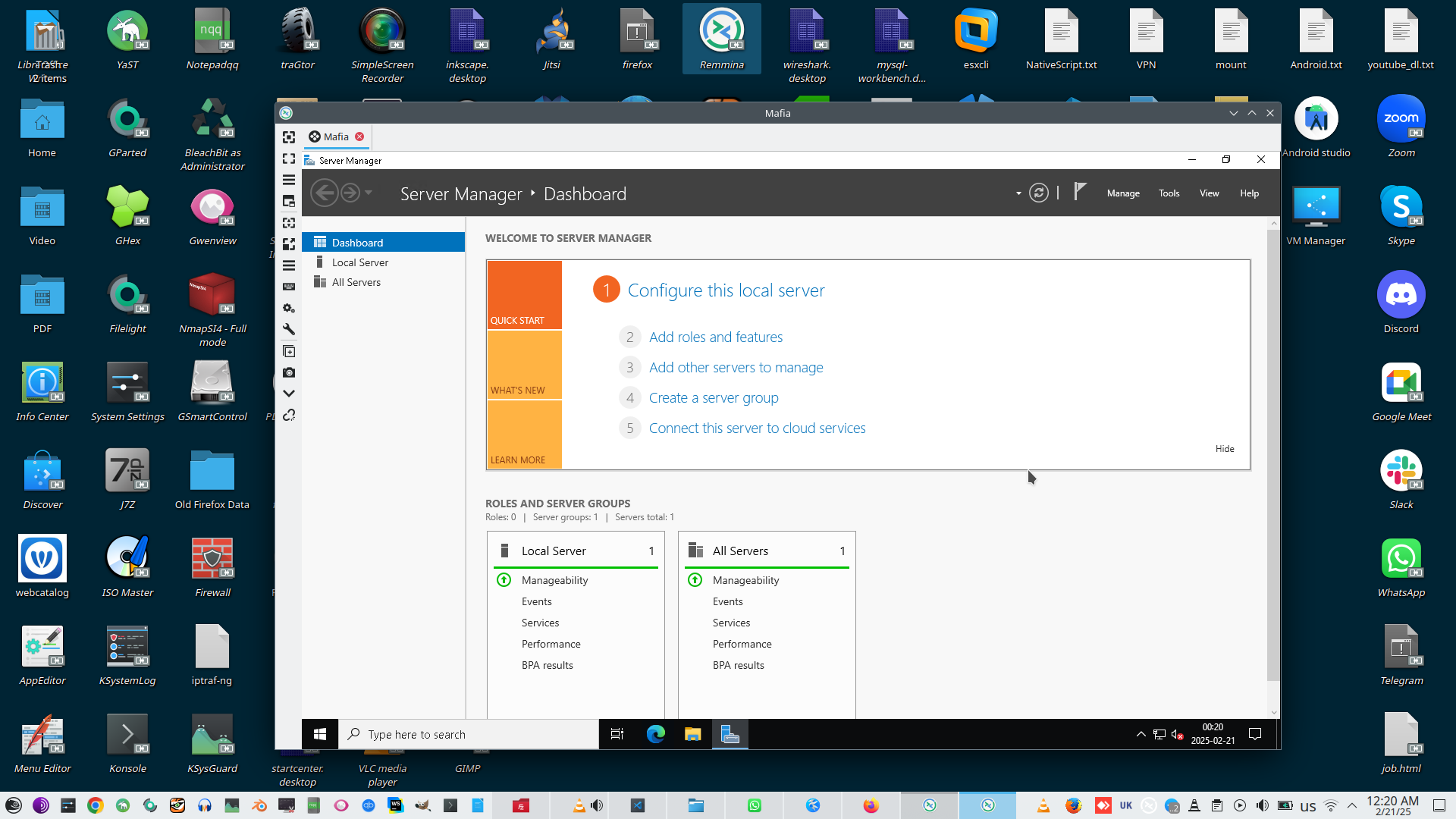Open the Manage menu
This screenshot has width=1456, height=819.
[1122, 193]
